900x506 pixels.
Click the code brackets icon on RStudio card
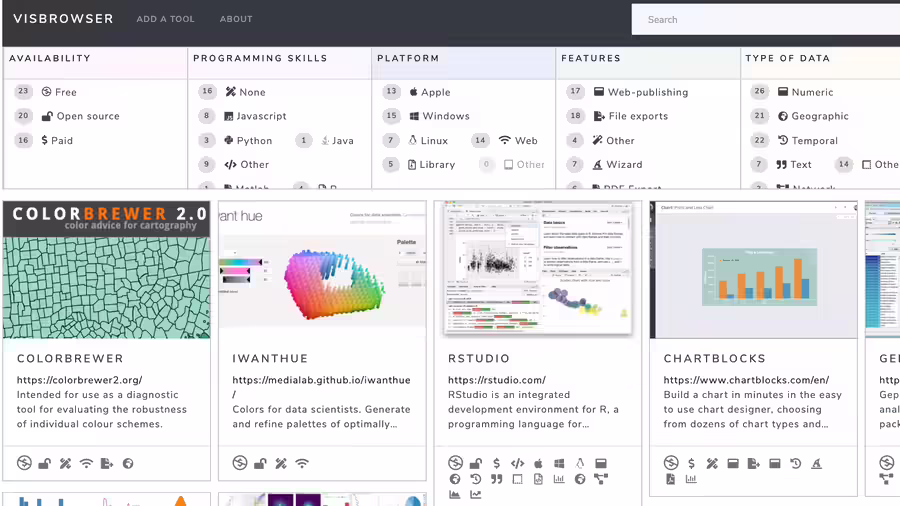click(x=517, y=464)
